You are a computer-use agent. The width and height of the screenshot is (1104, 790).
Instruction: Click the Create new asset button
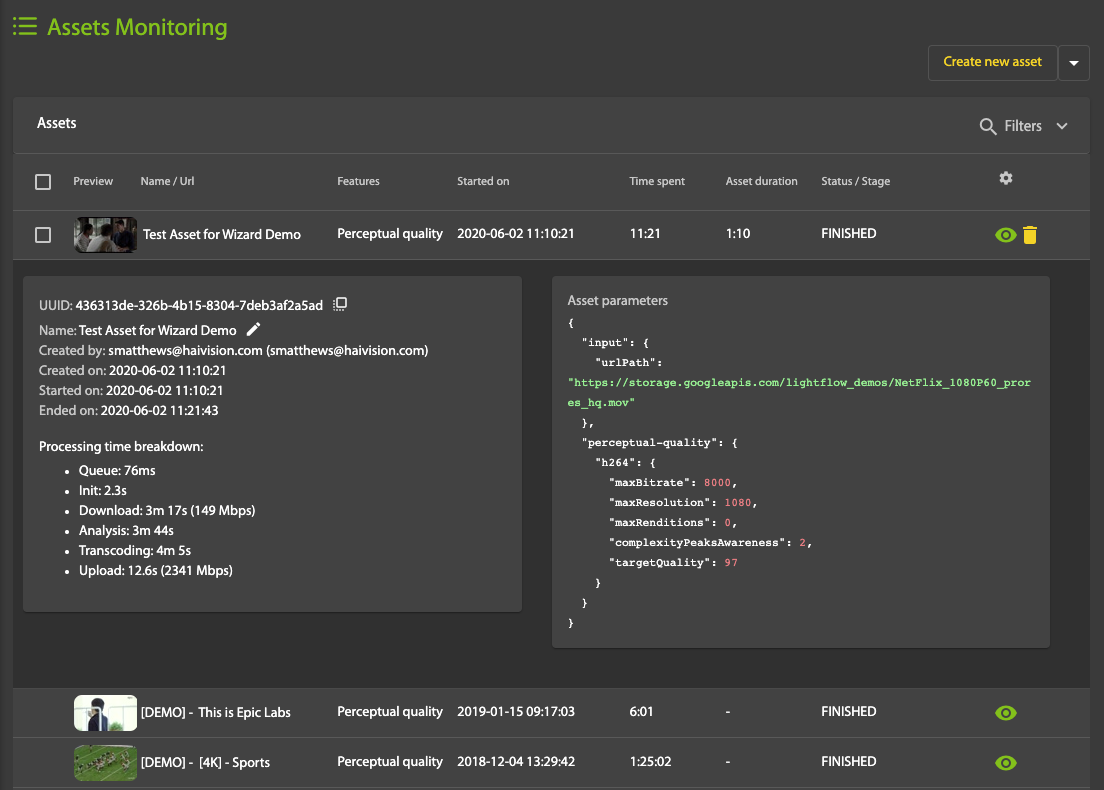pos(992,62)
